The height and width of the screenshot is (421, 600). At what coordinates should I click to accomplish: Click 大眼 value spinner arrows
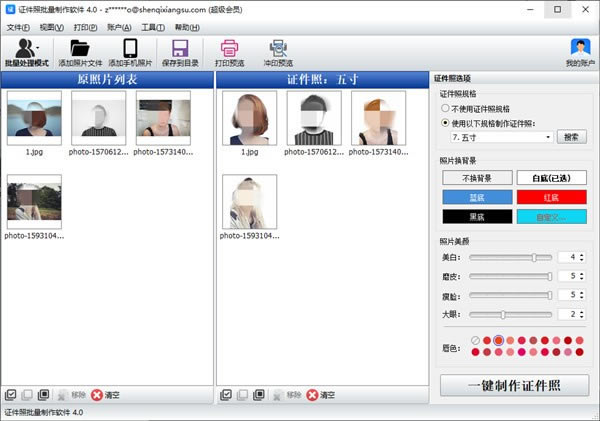tap(582, 314)
